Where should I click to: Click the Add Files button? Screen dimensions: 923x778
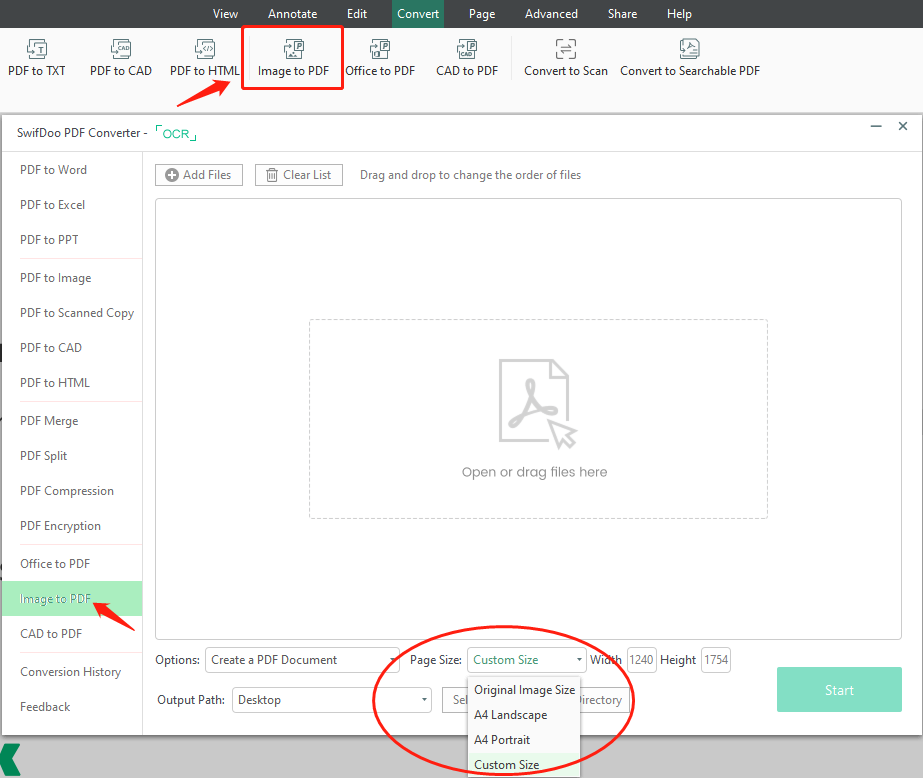[x=199, y=175]
